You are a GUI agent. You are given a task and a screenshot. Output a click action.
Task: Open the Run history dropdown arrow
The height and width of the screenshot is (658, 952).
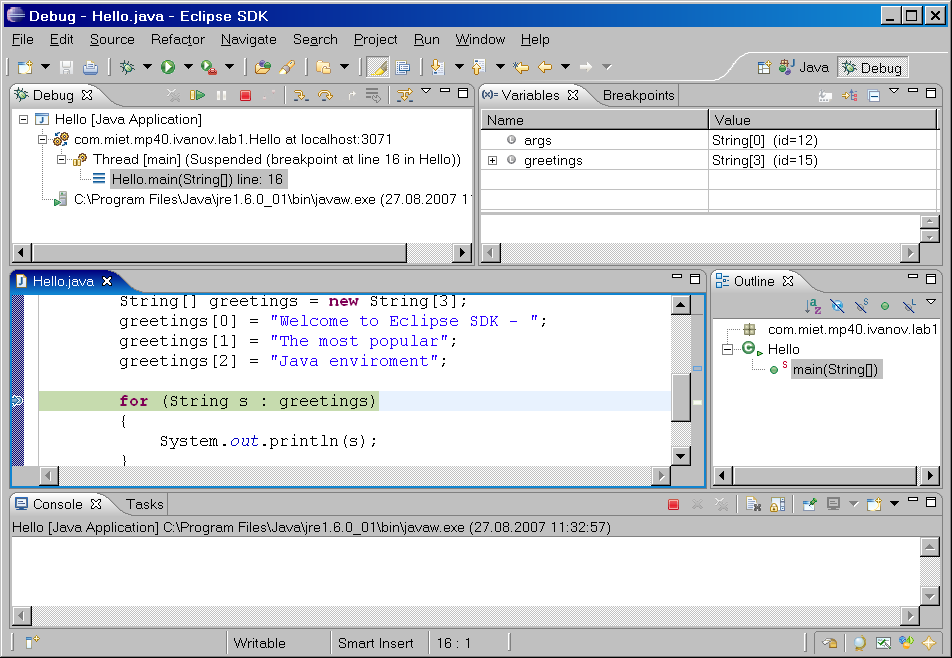[x=188, y=67]
